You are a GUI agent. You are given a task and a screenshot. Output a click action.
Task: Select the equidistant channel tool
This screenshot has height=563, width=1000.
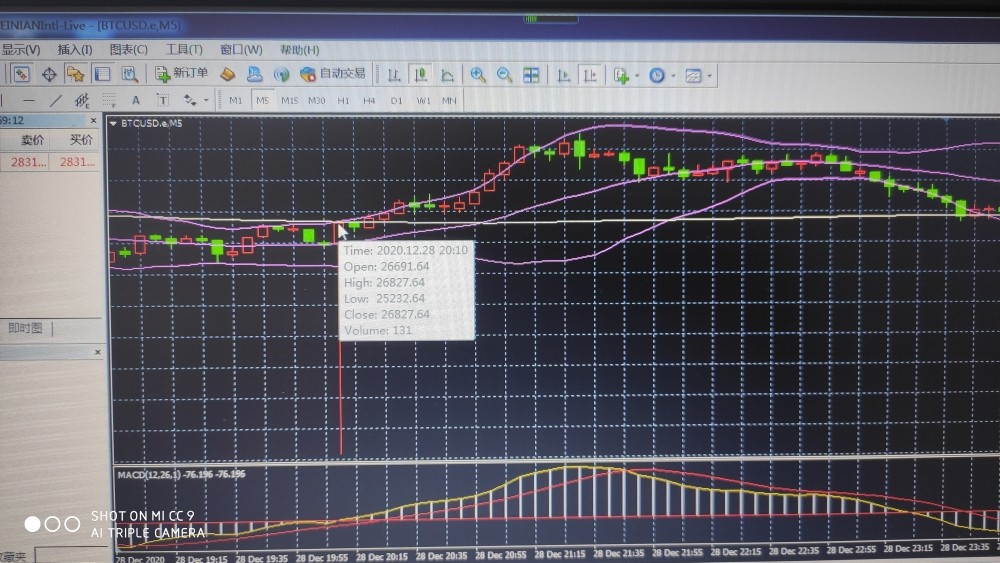pyautogui.click(x=82, y=100)
